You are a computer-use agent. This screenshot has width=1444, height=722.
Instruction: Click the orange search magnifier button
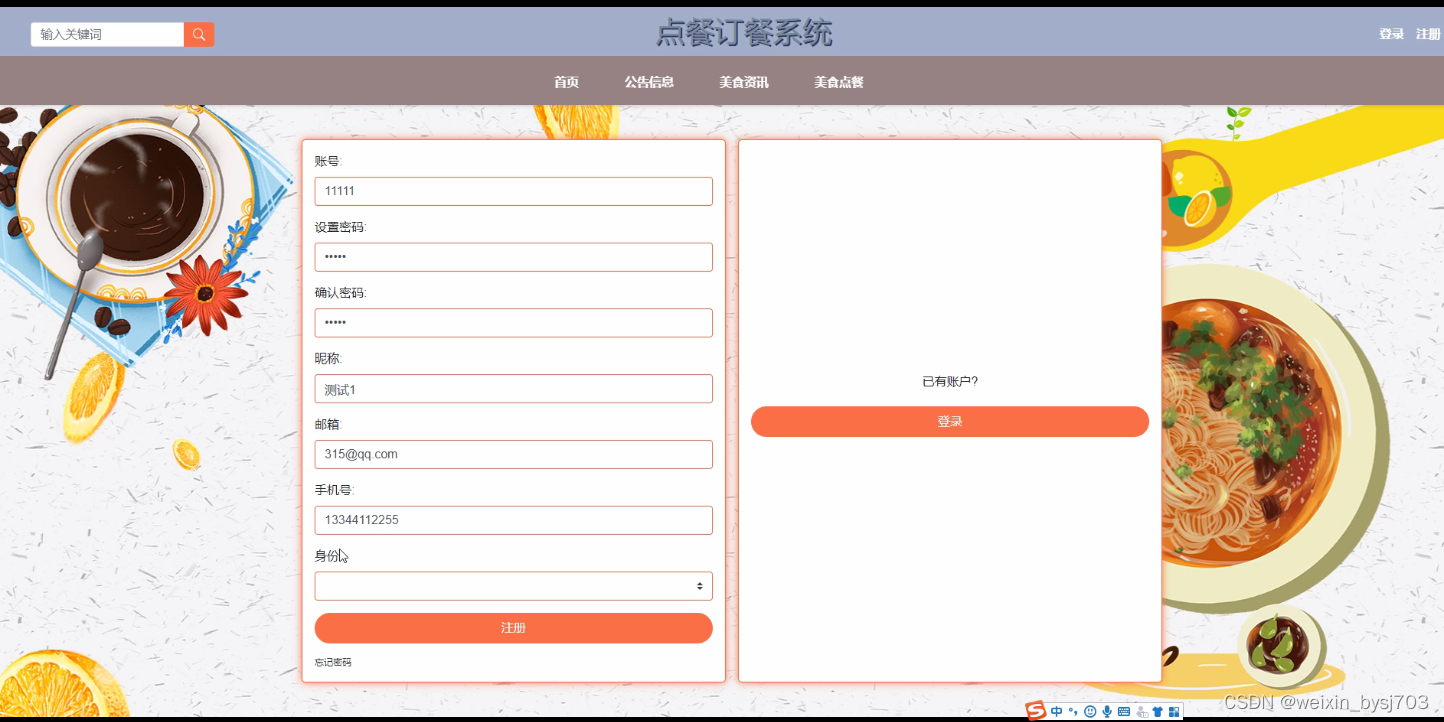coord(199,35)
